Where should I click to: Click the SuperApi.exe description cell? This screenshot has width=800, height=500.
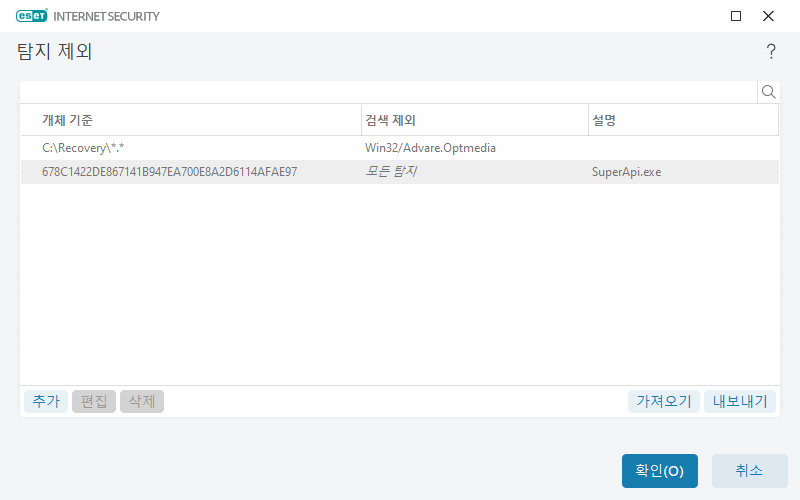[626, 172]
